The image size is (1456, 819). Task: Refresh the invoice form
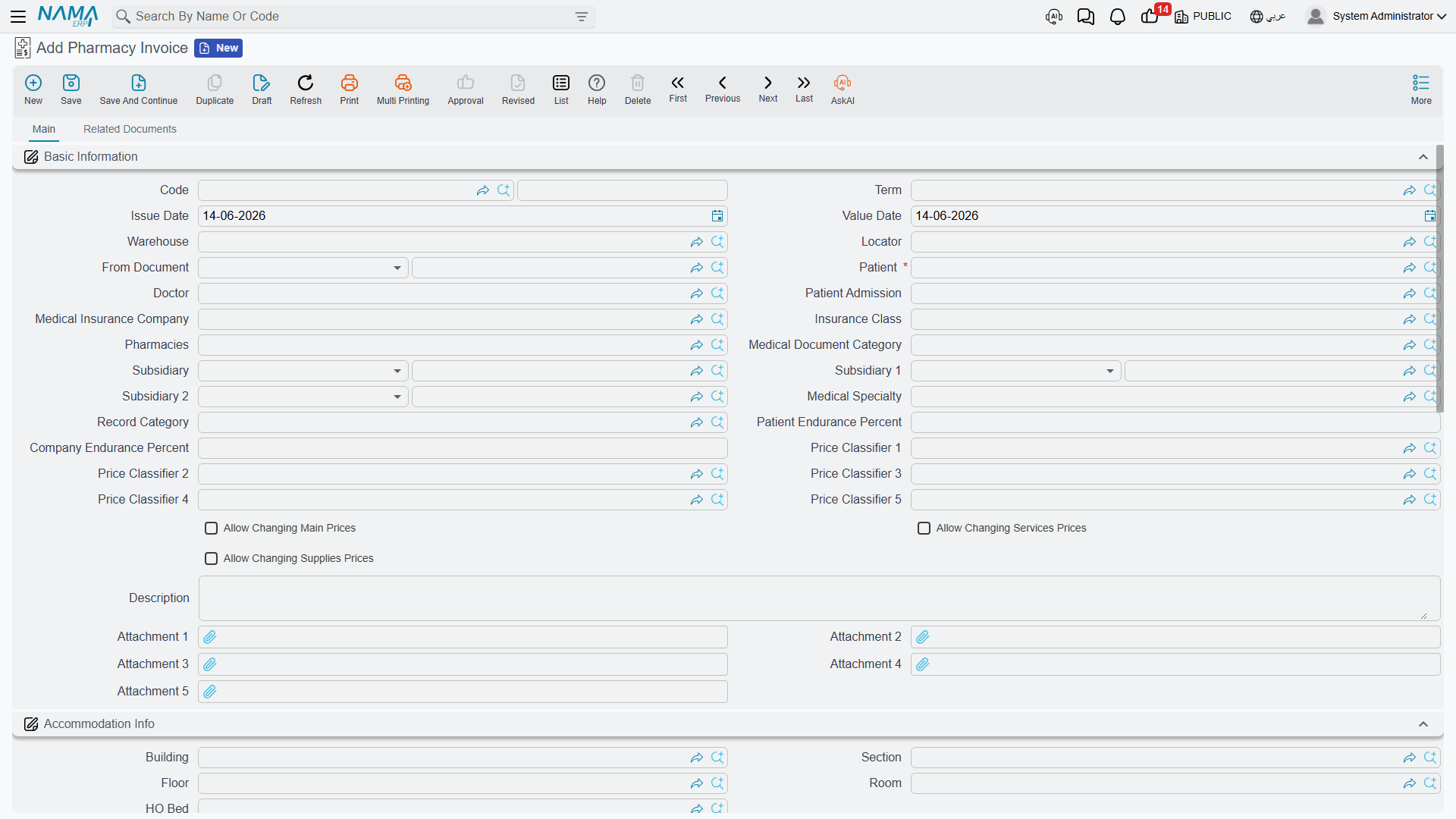[306, 89]
